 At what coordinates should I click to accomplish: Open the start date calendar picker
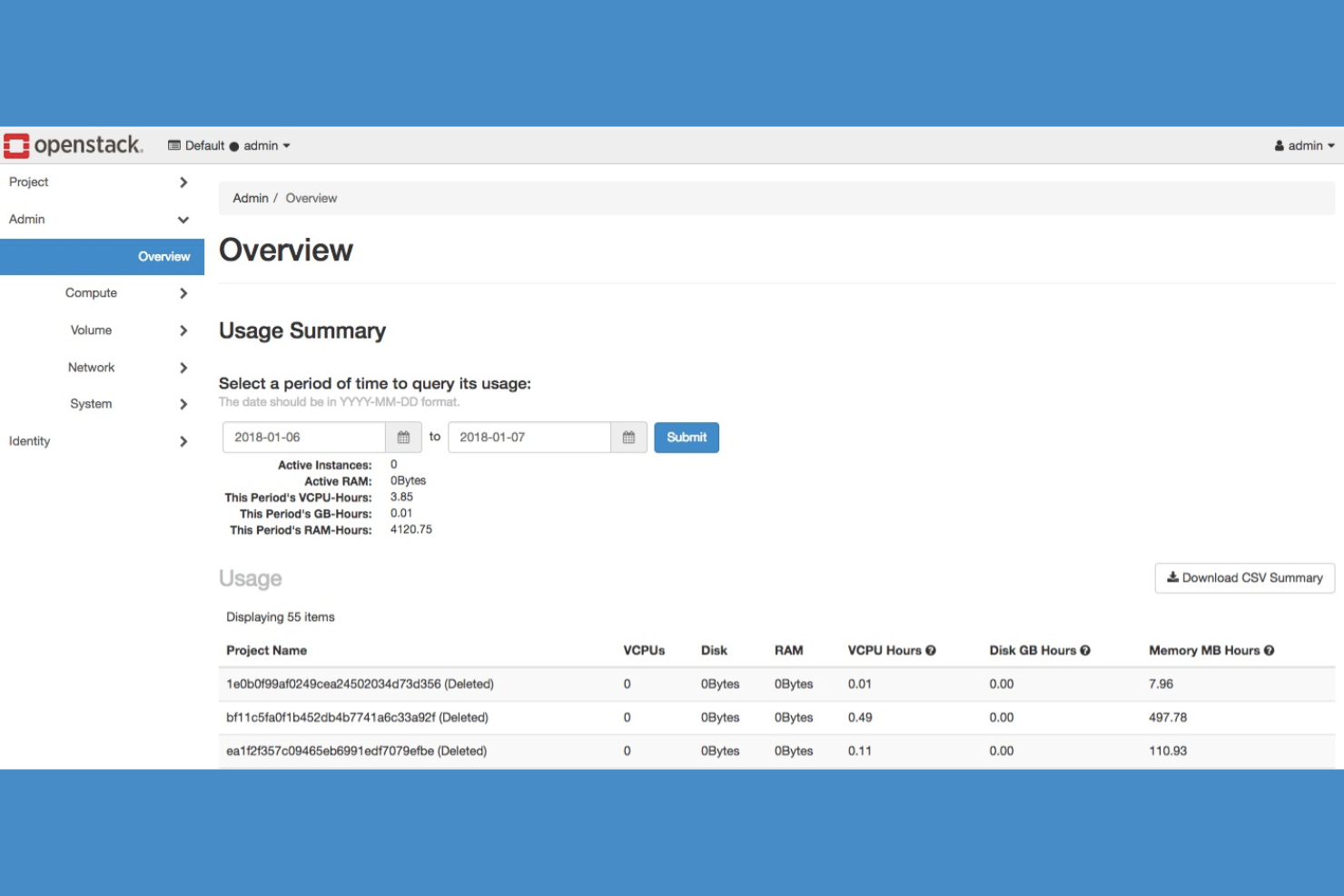(x=402, y=437)
